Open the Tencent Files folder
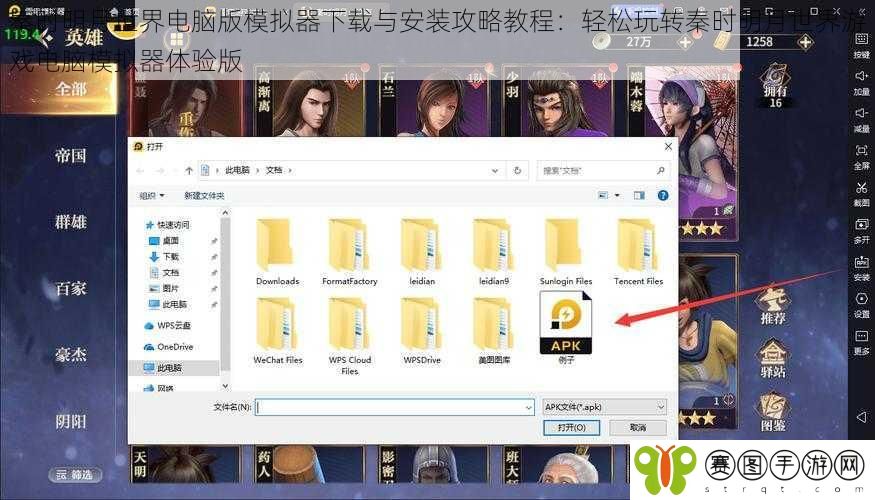875x500 pixels. (x=638, y=252)
